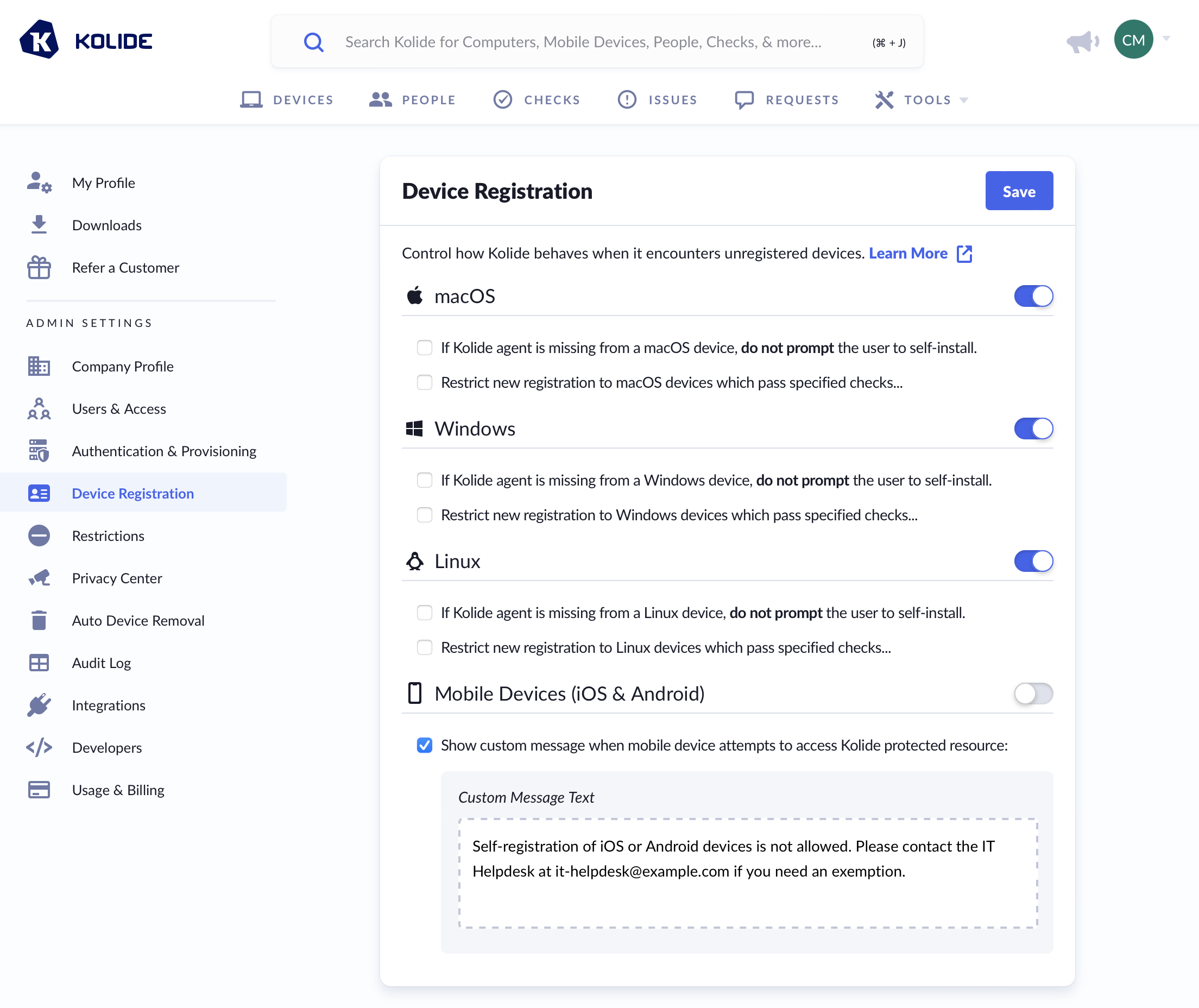Open announcements megaphone icon
Screen dimensions: 1199x1008
pos(1082,41)
